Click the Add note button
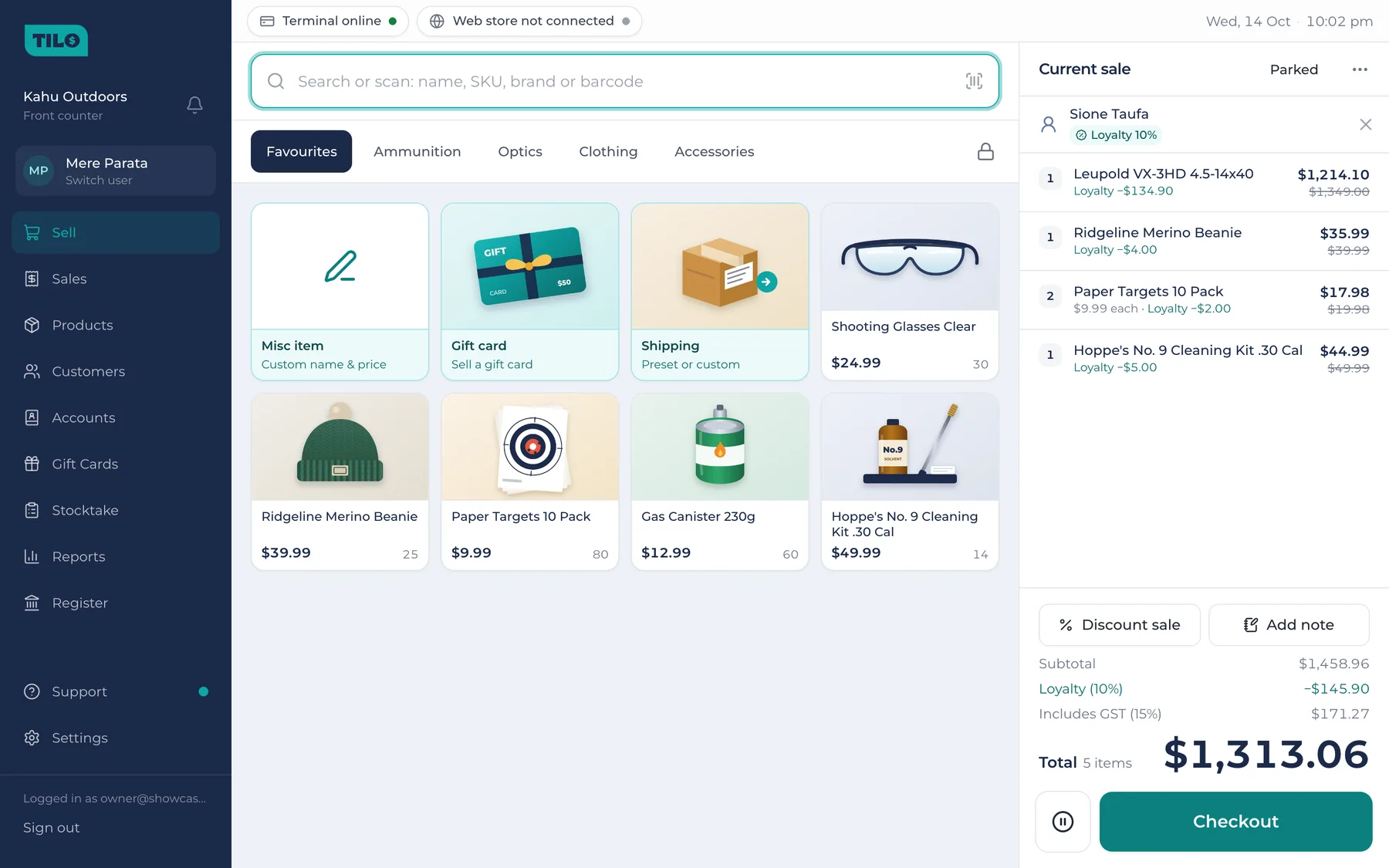This screenshot has height=868, width=1389. tap(1289, 625)
